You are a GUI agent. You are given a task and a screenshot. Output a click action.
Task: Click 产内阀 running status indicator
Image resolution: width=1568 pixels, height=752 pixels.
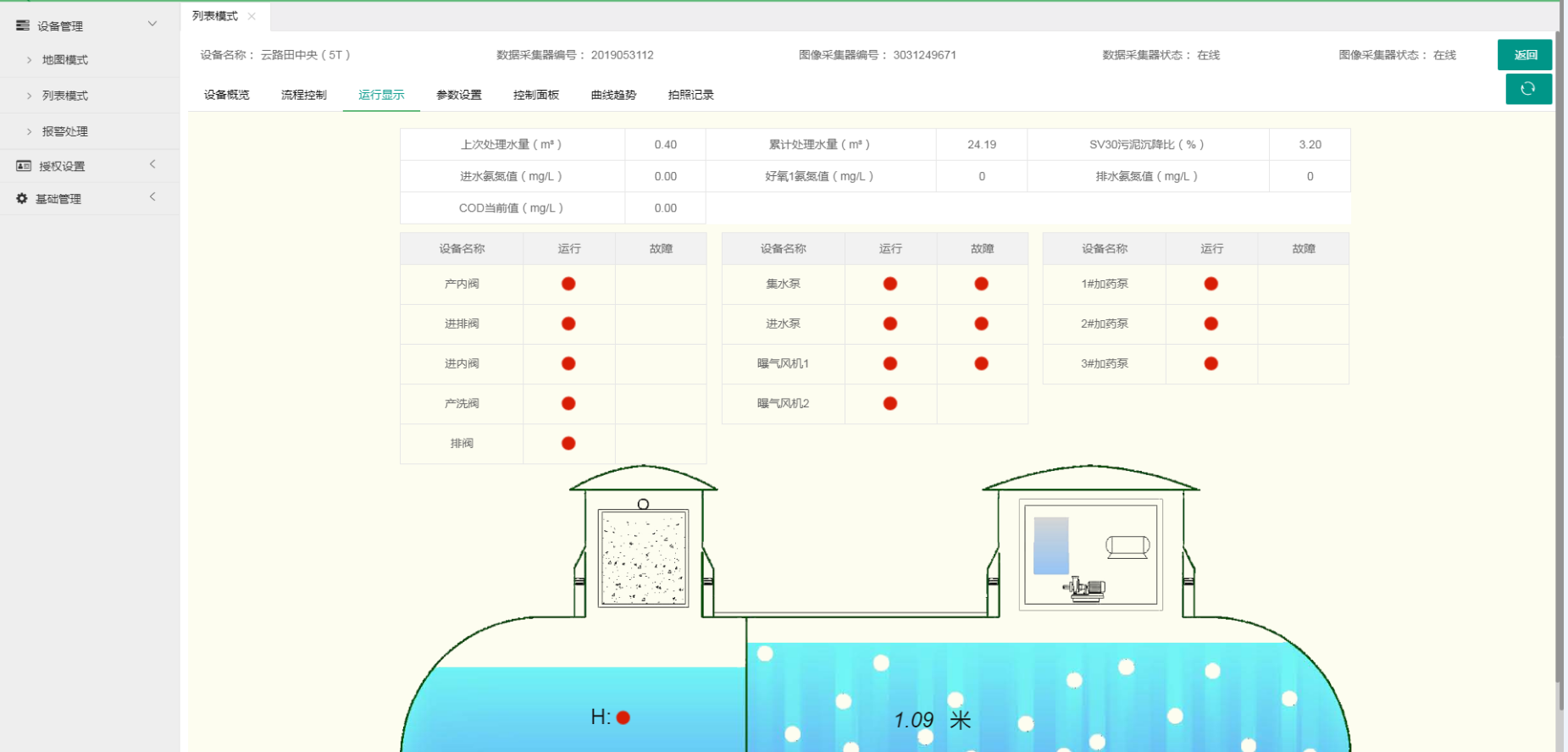point(568,284)
